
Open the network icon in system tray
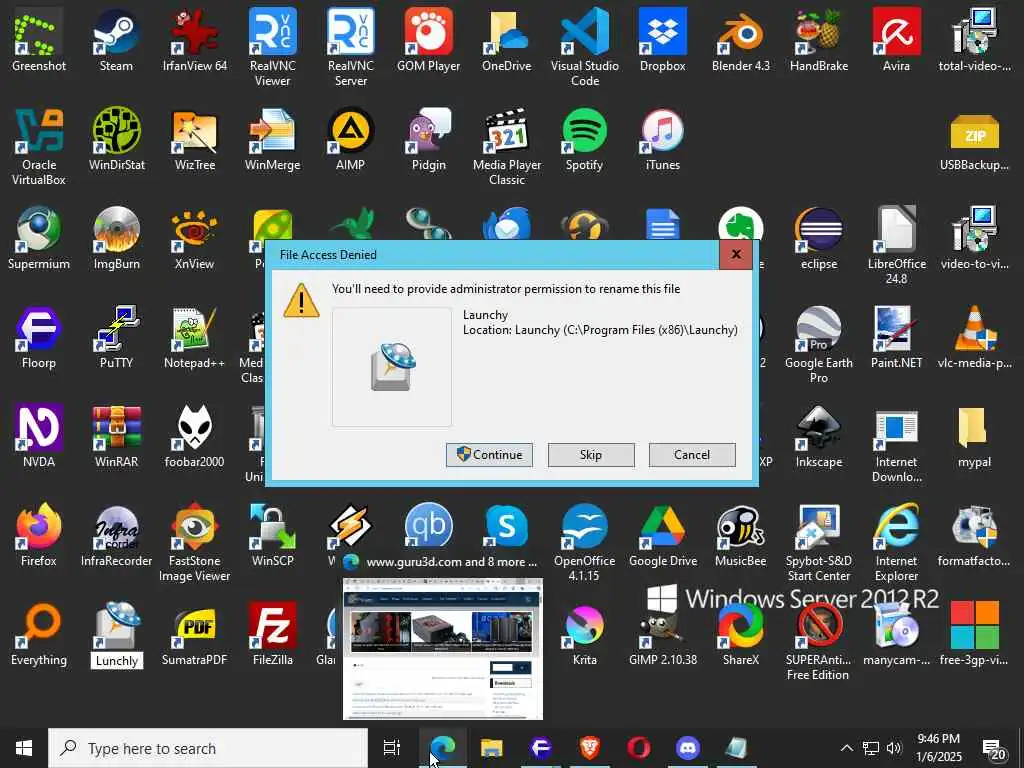click(871, 748)
